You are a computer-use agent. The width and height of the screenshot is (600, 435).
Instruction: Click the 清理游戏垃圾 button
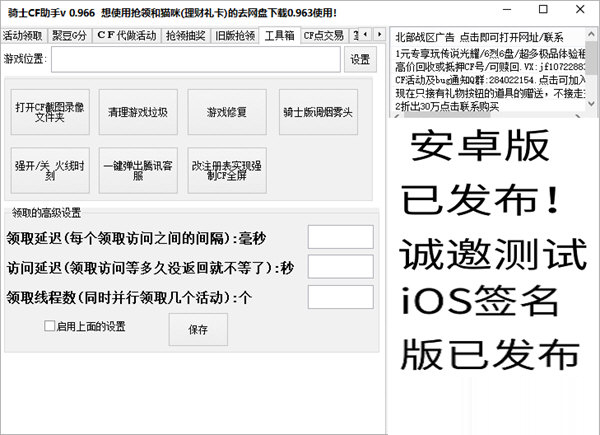138,112
